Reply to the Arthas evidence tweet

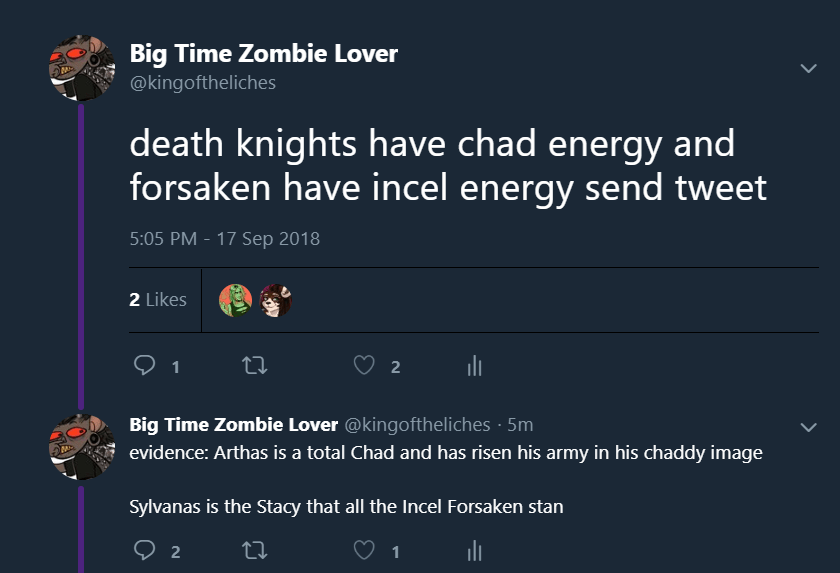click(144, 551)
